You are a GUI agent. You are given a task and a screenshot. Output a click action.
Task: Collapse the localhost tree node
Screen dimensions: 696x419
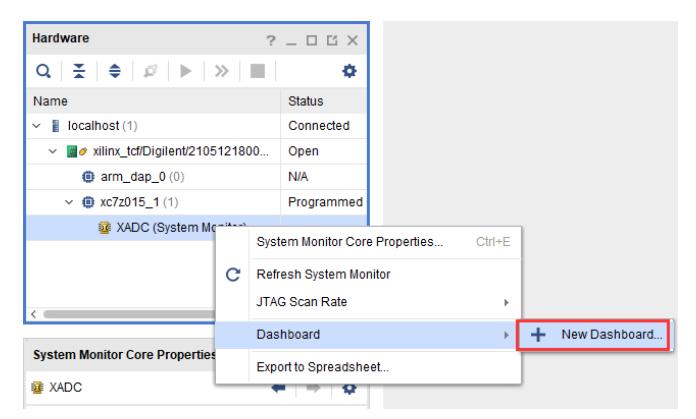(38, 126)
